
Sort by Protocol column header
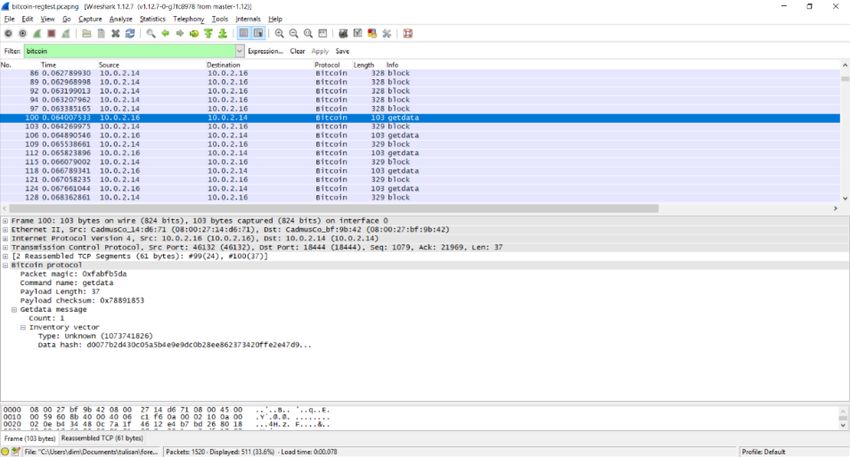(x=327, y=65)
